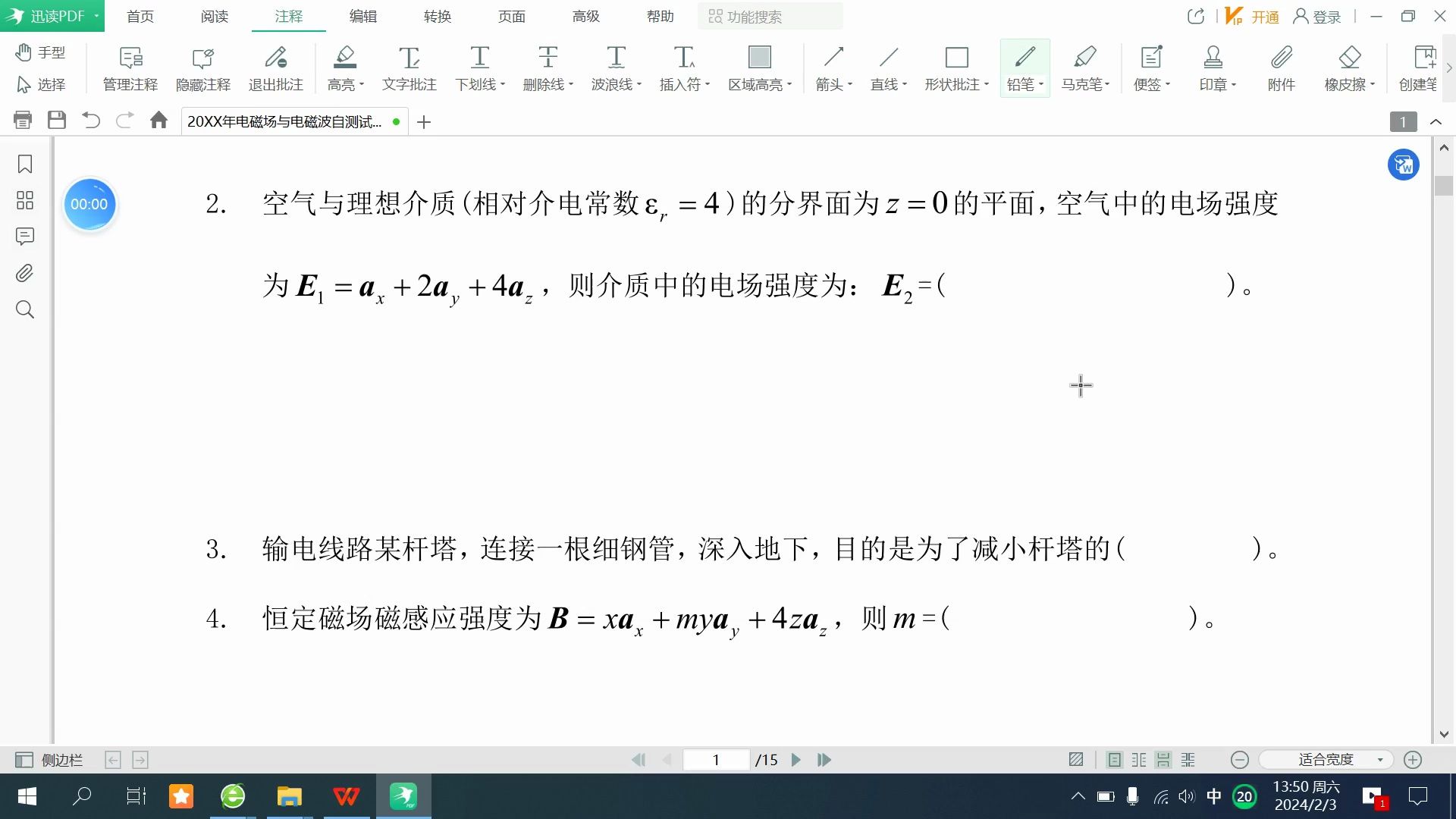
Task: Go to the 页面 tab
Action: pos(512,17)
